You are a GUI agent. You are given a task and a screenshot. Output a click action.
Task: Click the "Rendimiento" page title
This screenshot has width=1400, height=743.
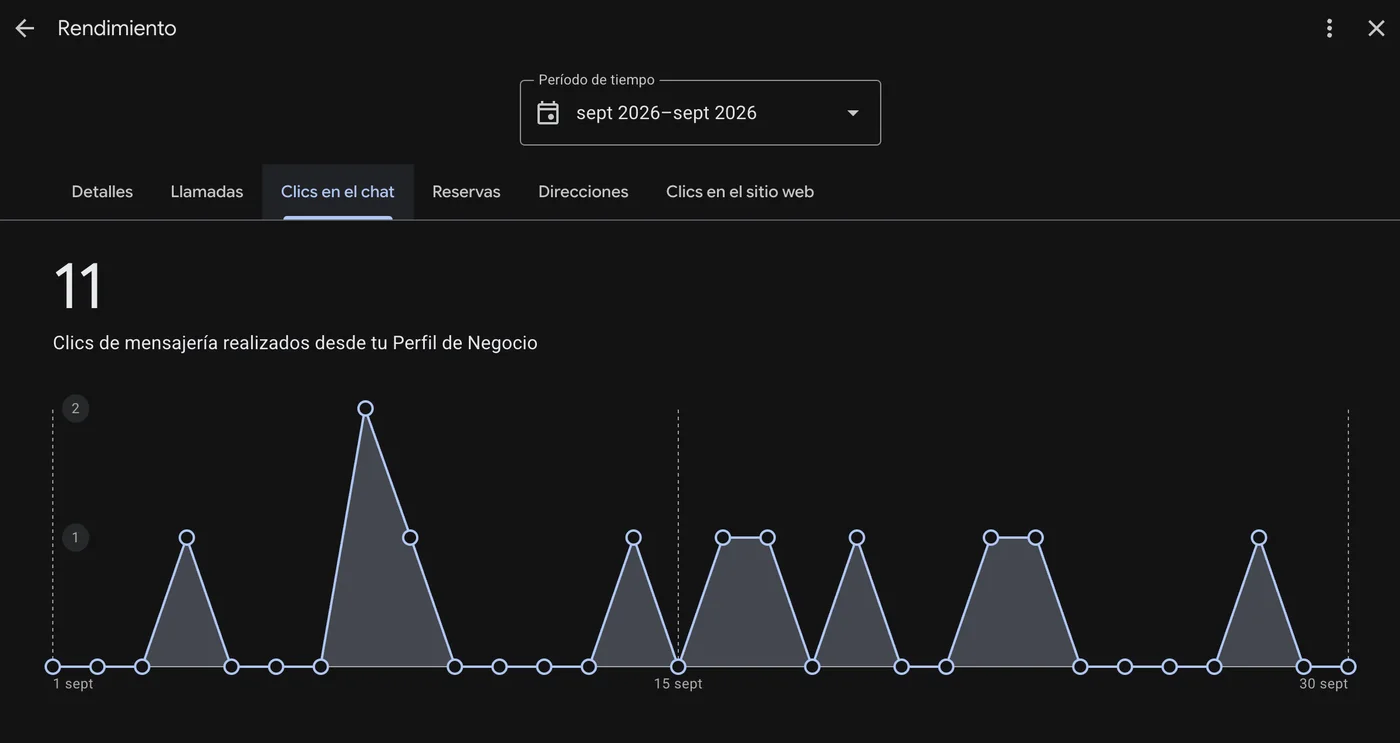117,28
